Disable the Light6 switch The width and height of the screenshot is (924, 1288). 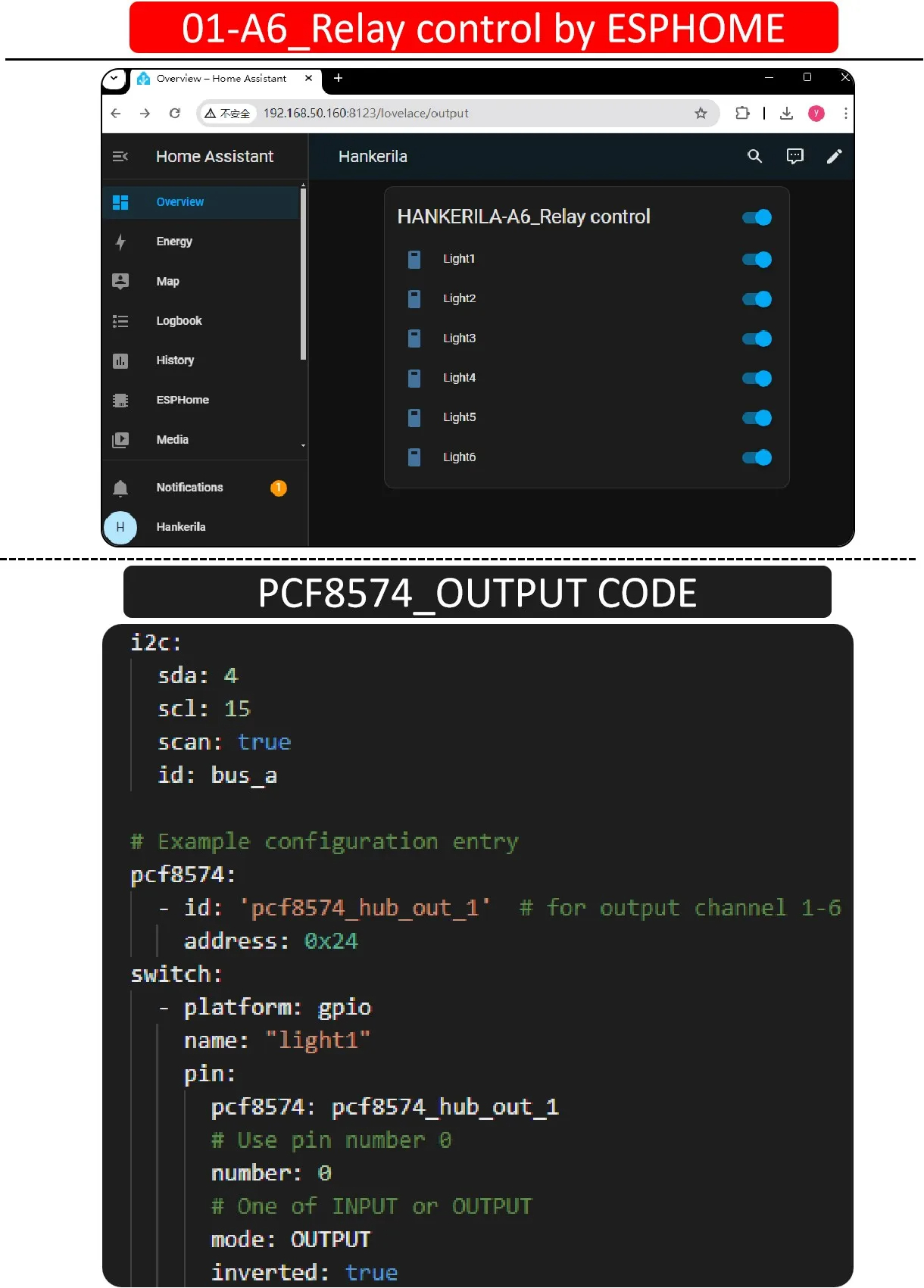click(757, 457)
